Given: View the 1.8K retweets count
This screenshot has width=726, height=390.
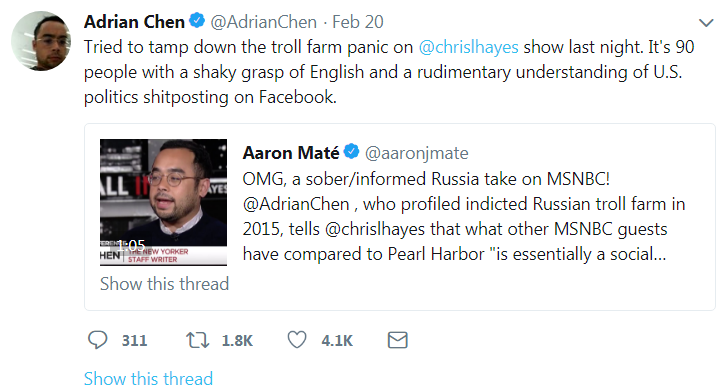Looking at the screenshot, I should tap(237, 340).
